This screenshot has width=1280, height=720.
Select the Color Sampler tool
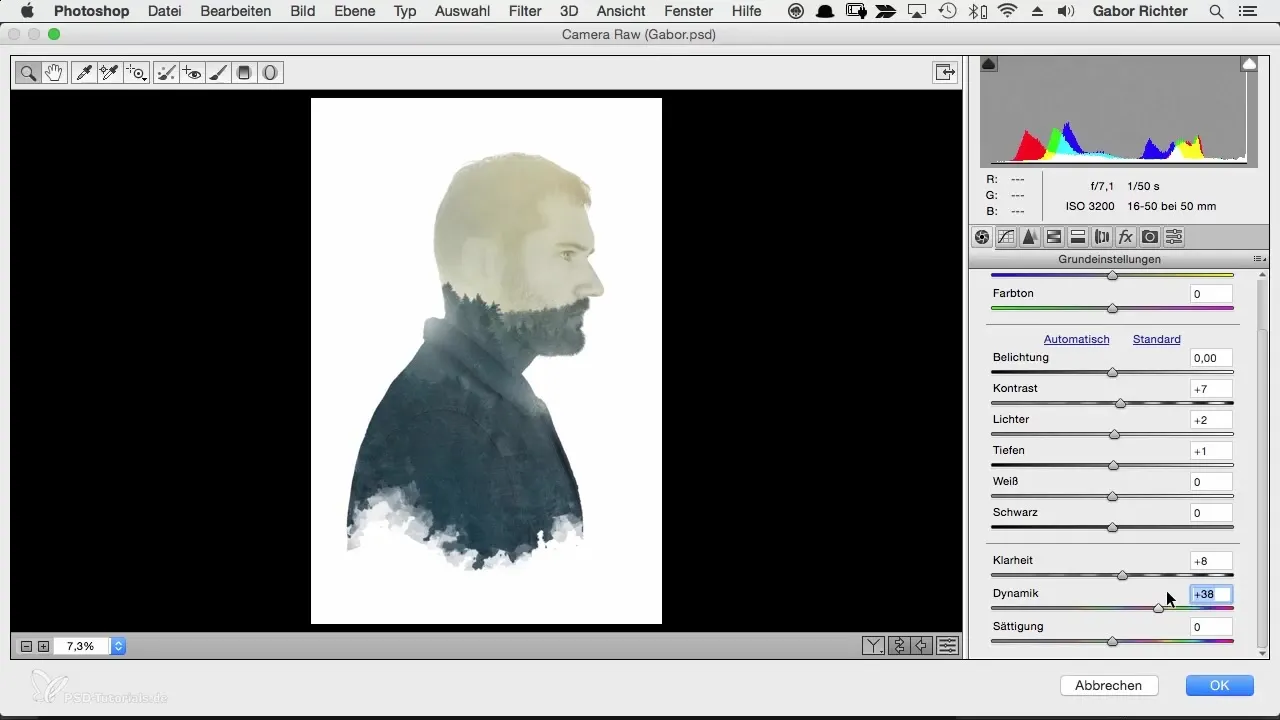coord(109,73)
